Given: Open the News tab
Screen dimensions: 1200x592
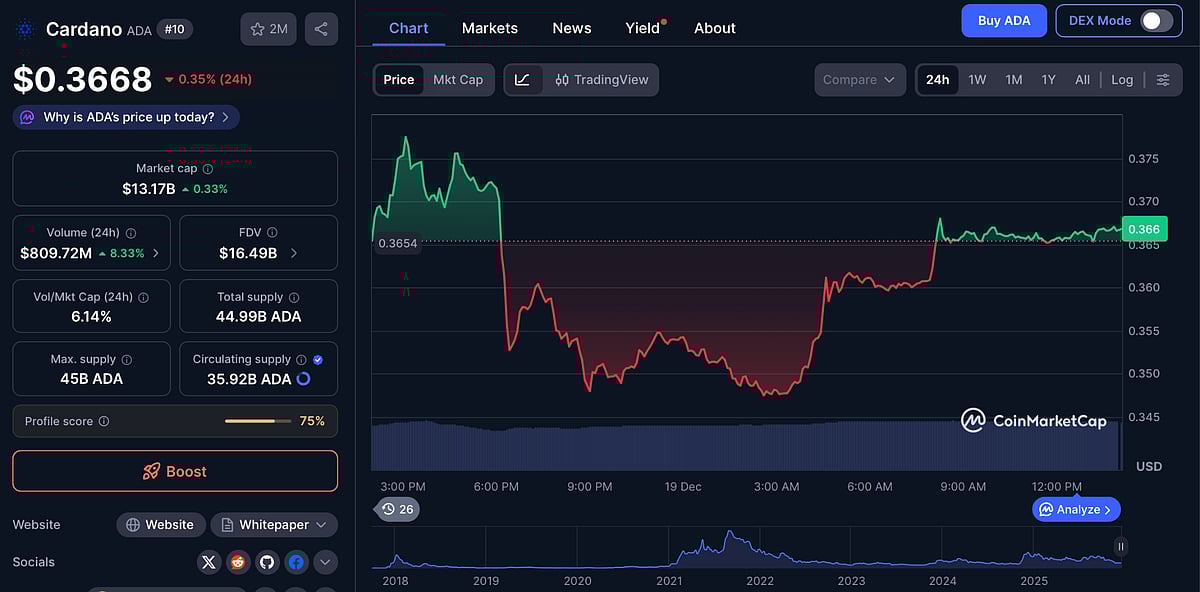Looking at the screenshot, I should 571,28.
